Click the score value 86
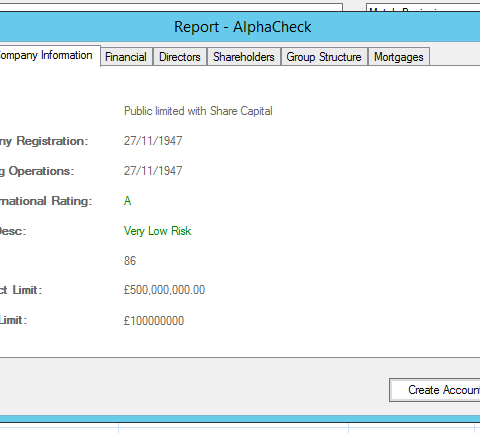 pos(130,261)
